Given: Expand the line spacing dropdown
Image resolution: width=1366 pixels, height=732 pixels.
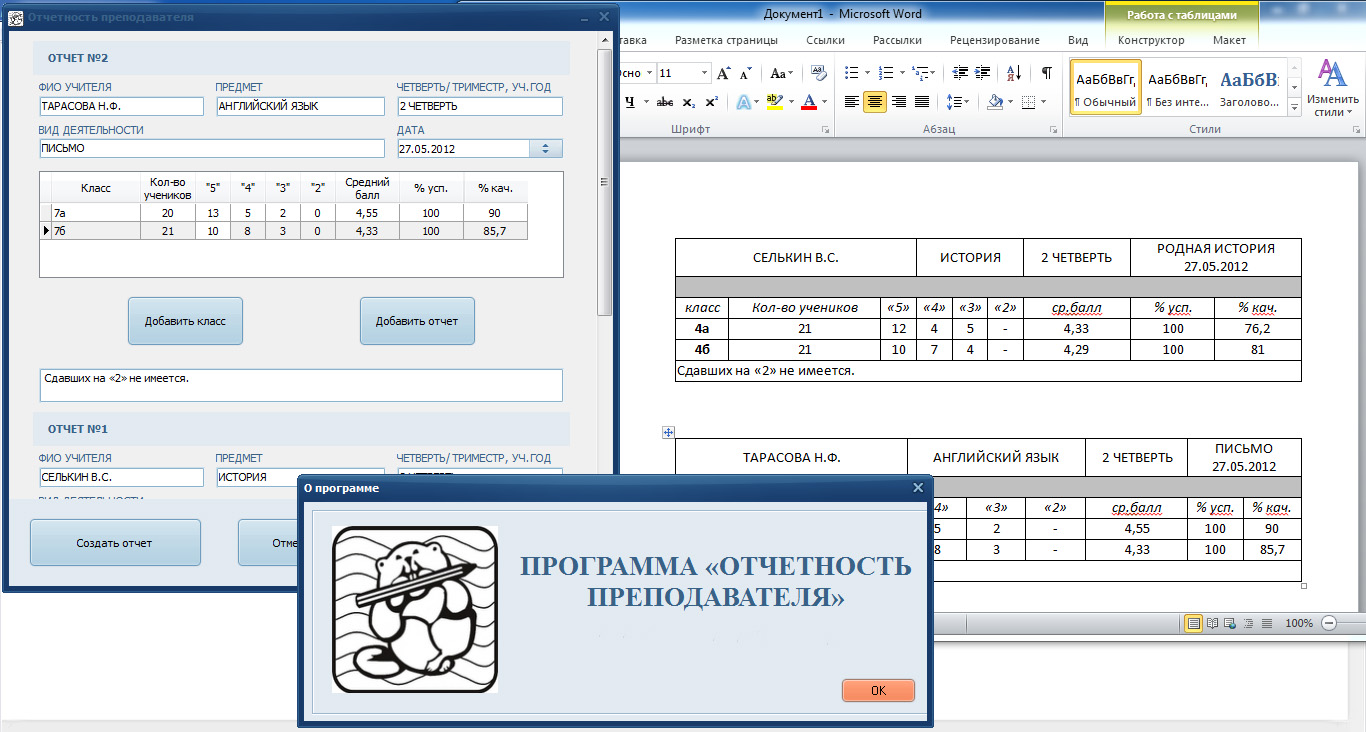Looking at the screenshot, I should [965, 102].
